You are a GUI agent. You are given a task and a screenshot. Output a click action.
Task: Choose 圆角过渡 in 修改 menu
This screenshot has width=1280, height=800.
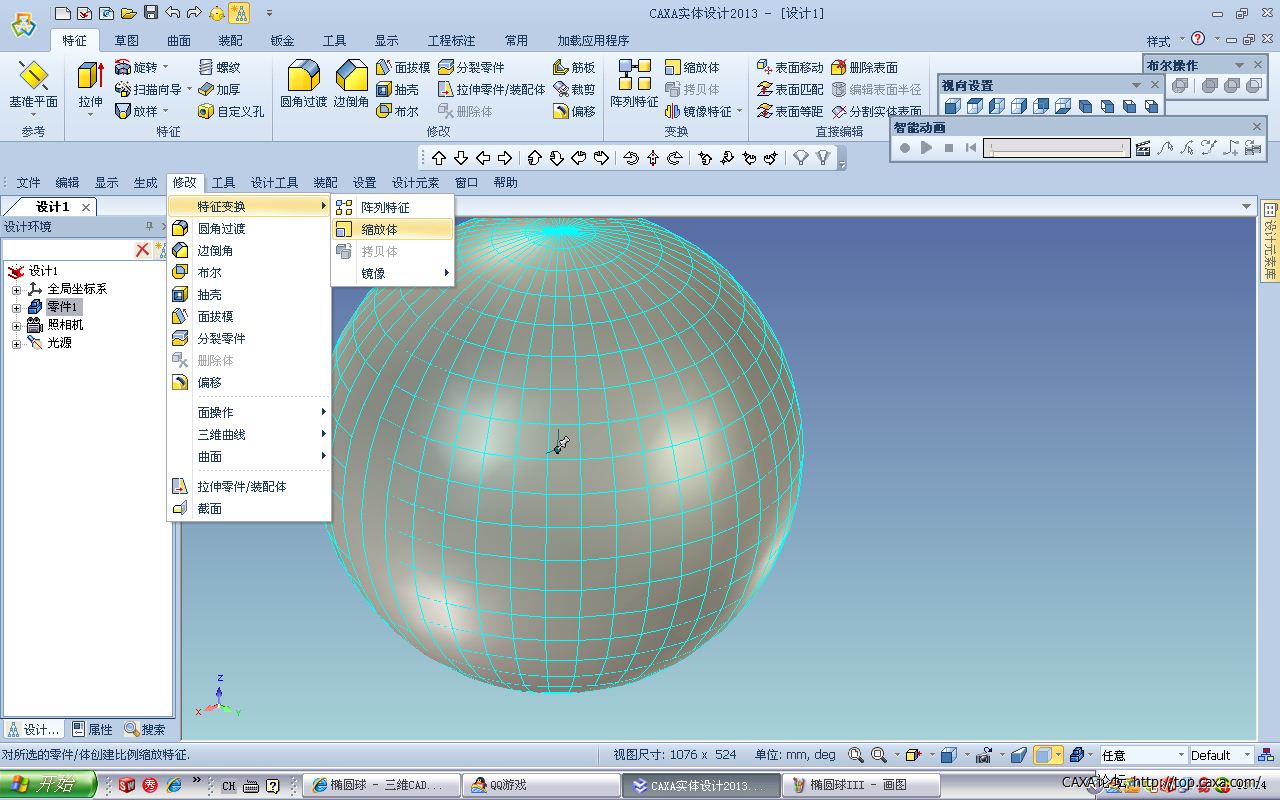pos(249,229)
